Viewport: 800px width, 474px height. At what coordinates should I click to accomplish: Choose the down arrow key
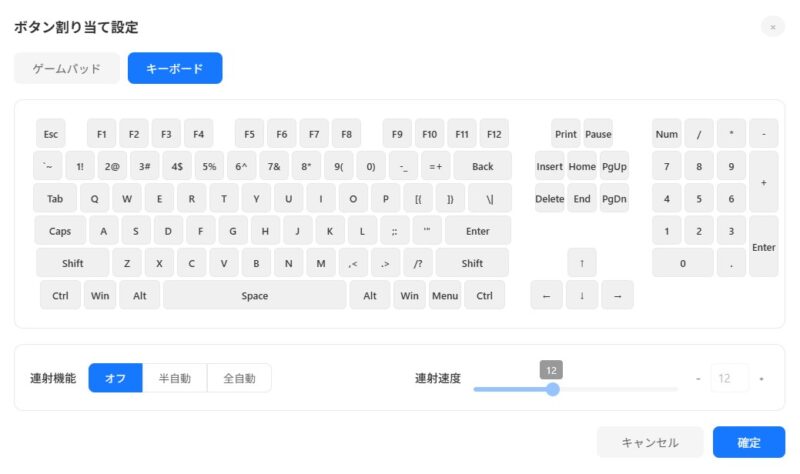point(582,295)
